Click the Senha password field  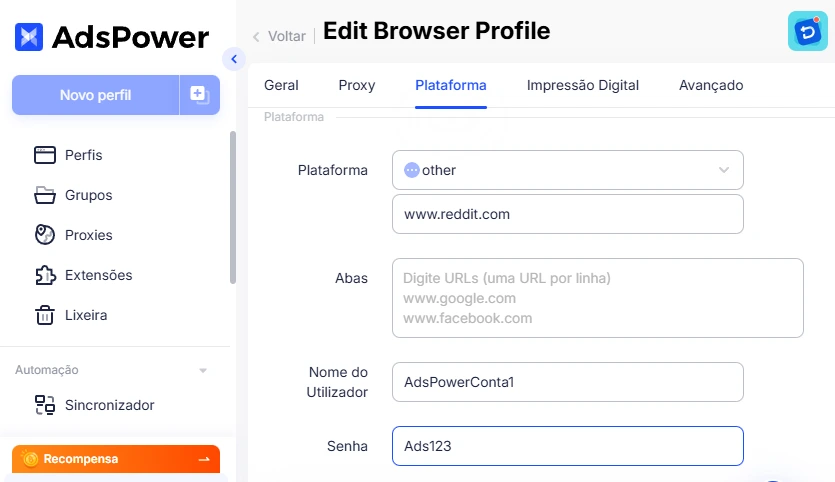(x=567, y=446)
